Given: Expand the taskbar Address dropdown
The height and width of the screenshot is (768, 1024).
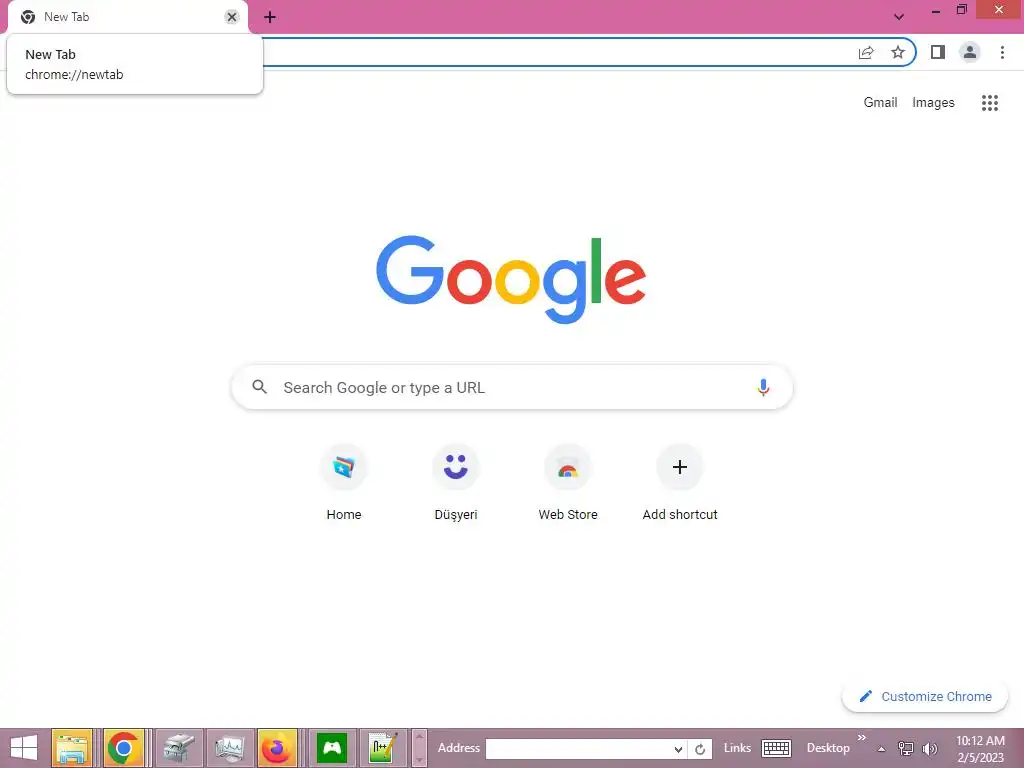Looking at the screenshot, I should click(679, 749).
